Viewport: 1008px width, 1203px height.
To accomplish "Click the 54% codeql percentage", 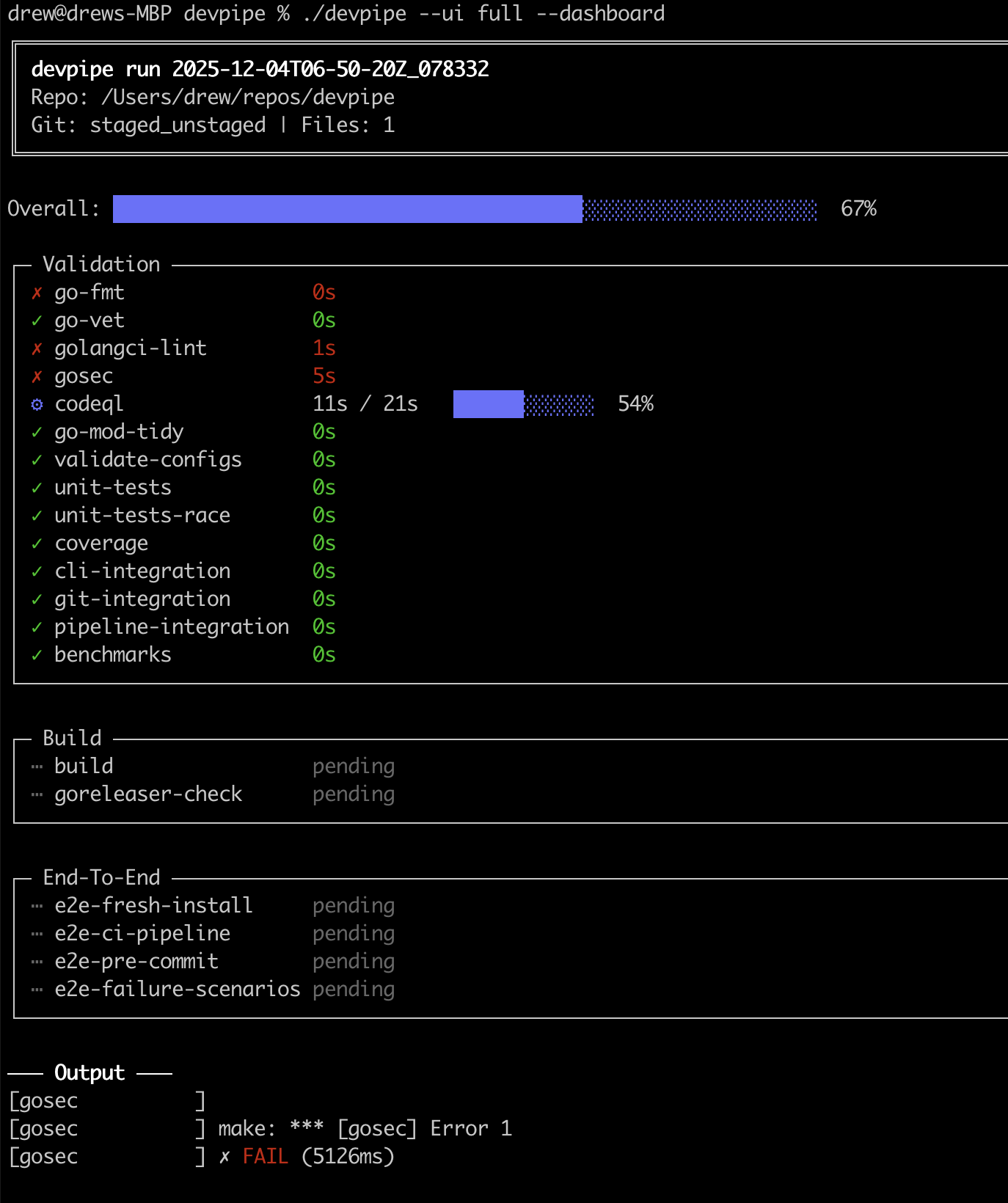I will tap(635, 404).
